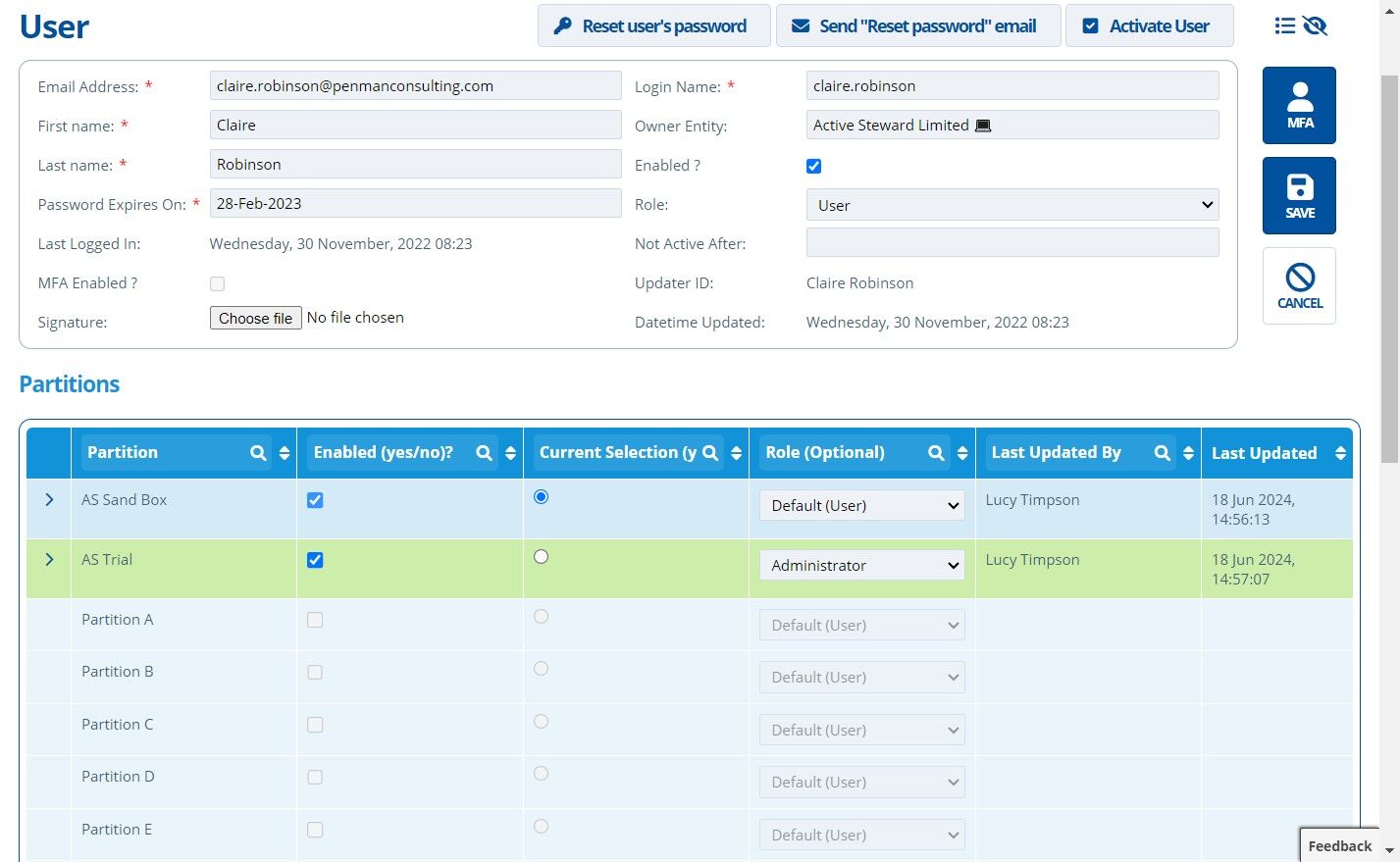Toggle the user Enabled checkbox
The image size is (1400, 862).
coord(813,166)
